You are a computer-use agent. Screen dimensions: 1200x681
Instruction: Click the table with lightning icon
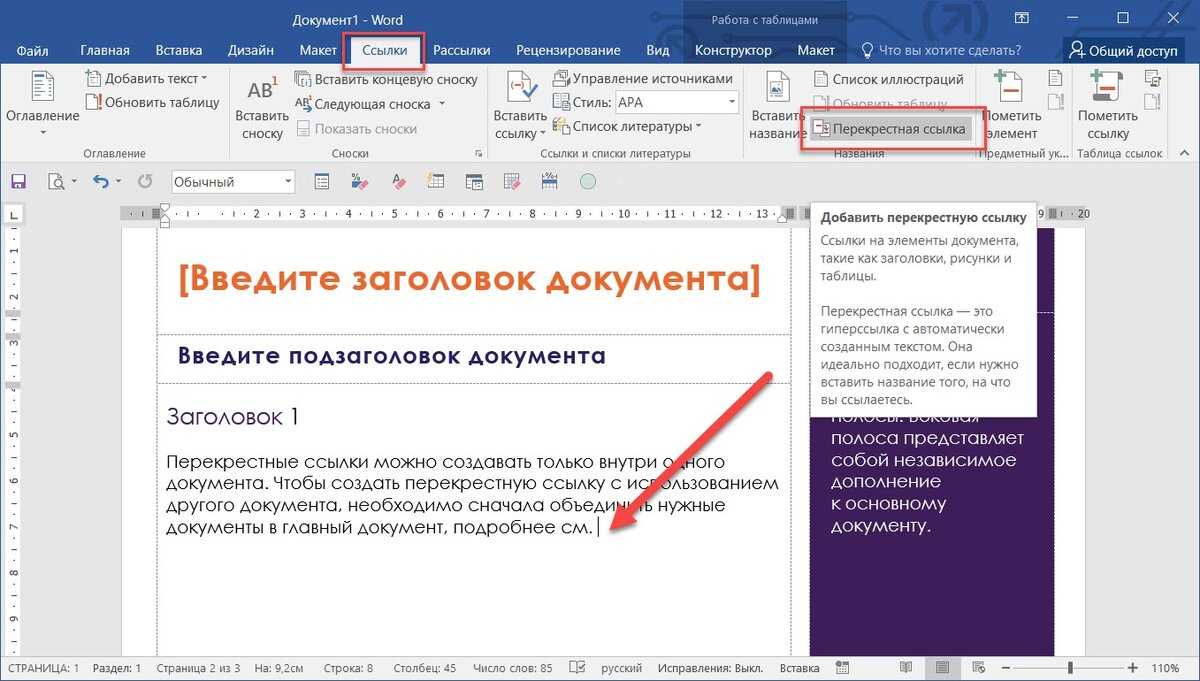(435, 182)
